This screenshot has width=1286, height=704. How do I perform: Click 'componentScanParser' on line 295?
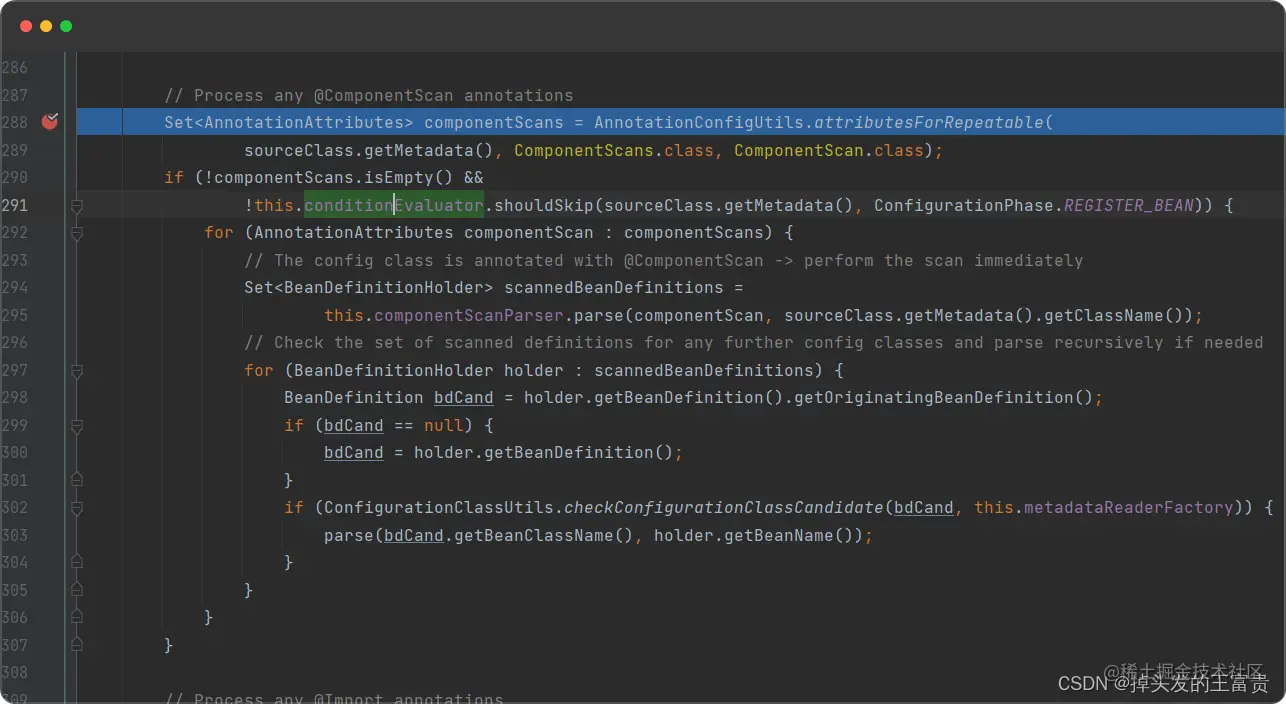coord(469,316)
